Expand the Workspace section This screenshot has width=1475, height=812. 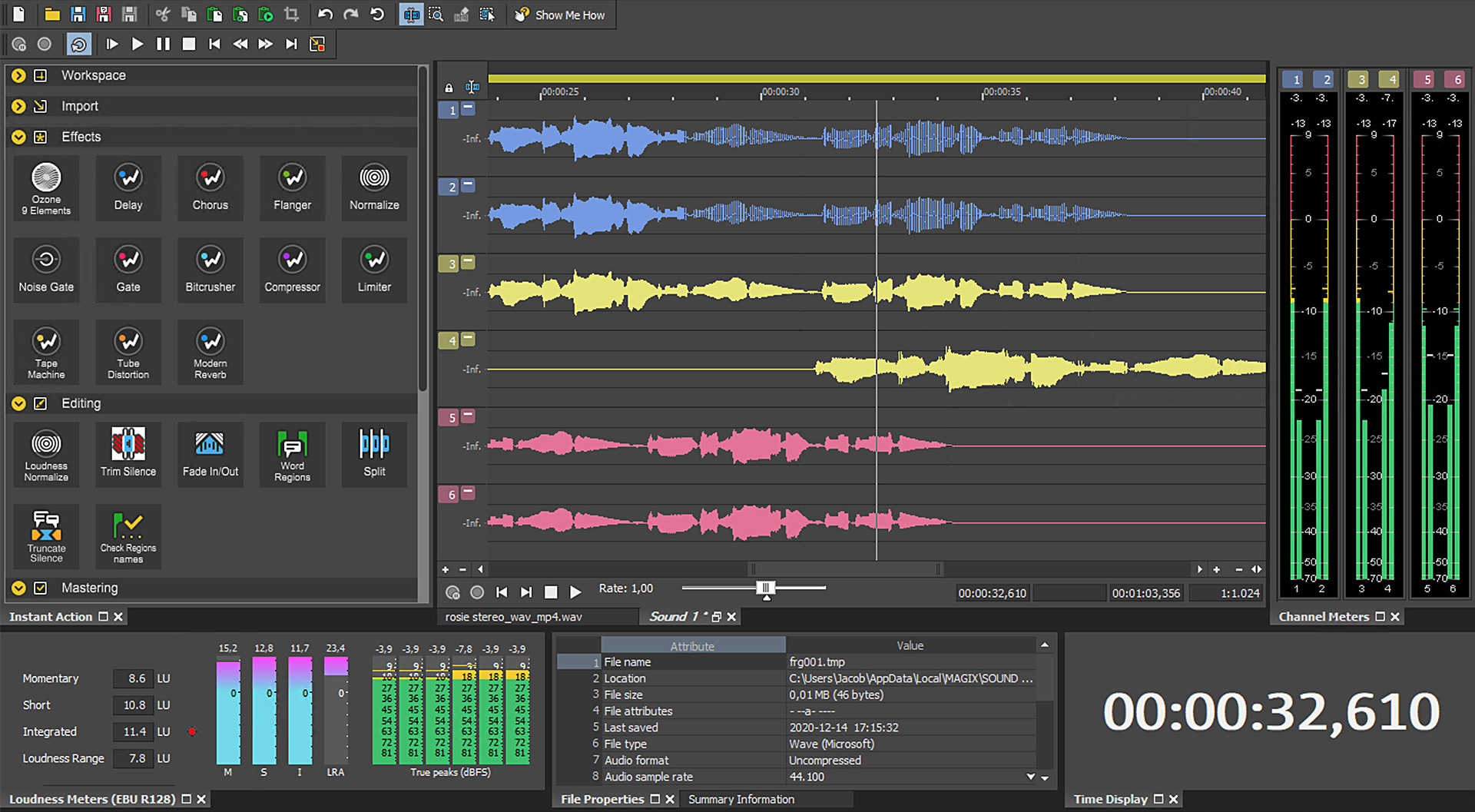[x=19, y=75]
